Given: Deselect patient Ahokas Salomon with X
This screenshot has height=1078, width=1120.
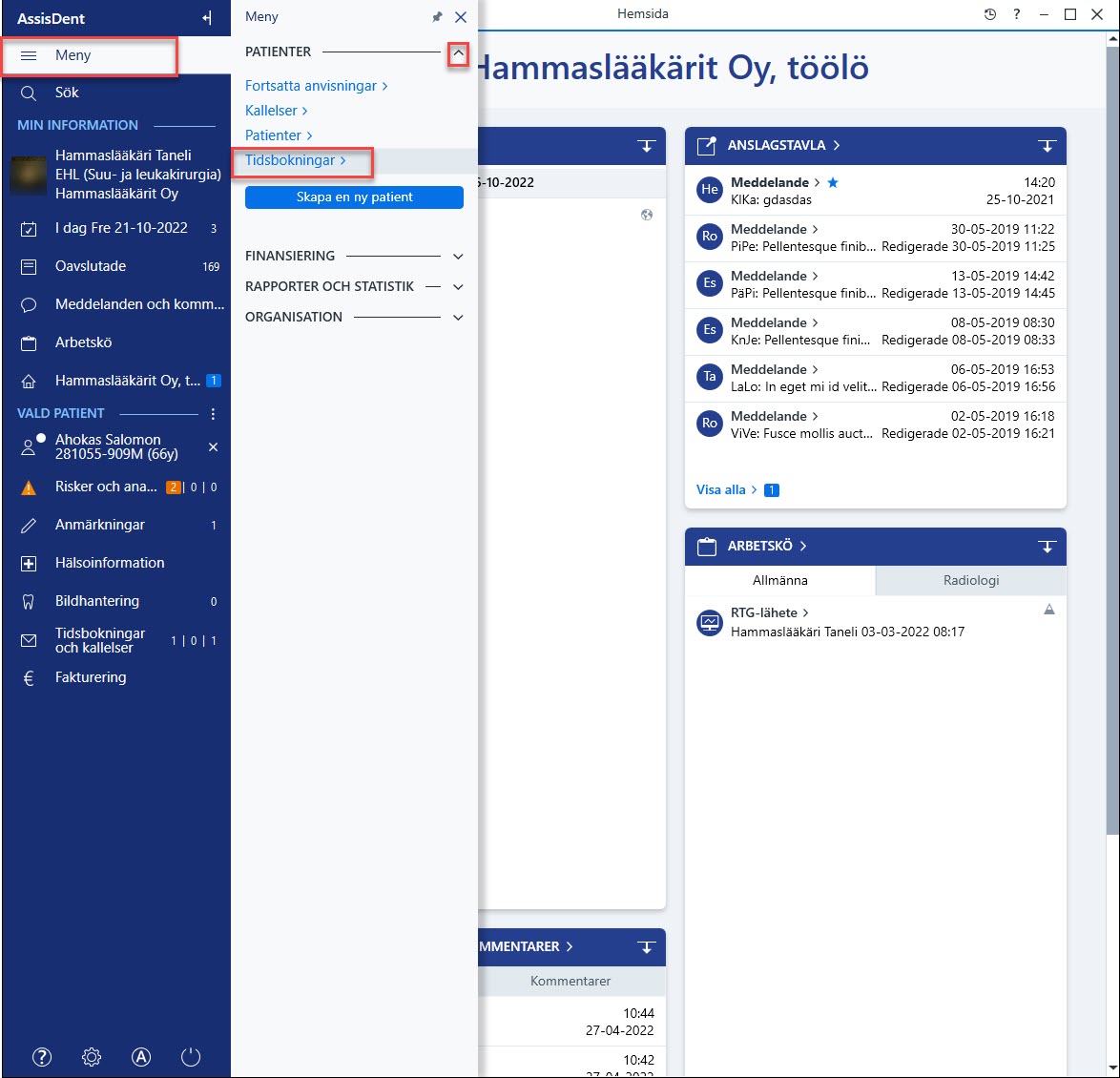Looking at the screenshot, I should tap(213, 447).
